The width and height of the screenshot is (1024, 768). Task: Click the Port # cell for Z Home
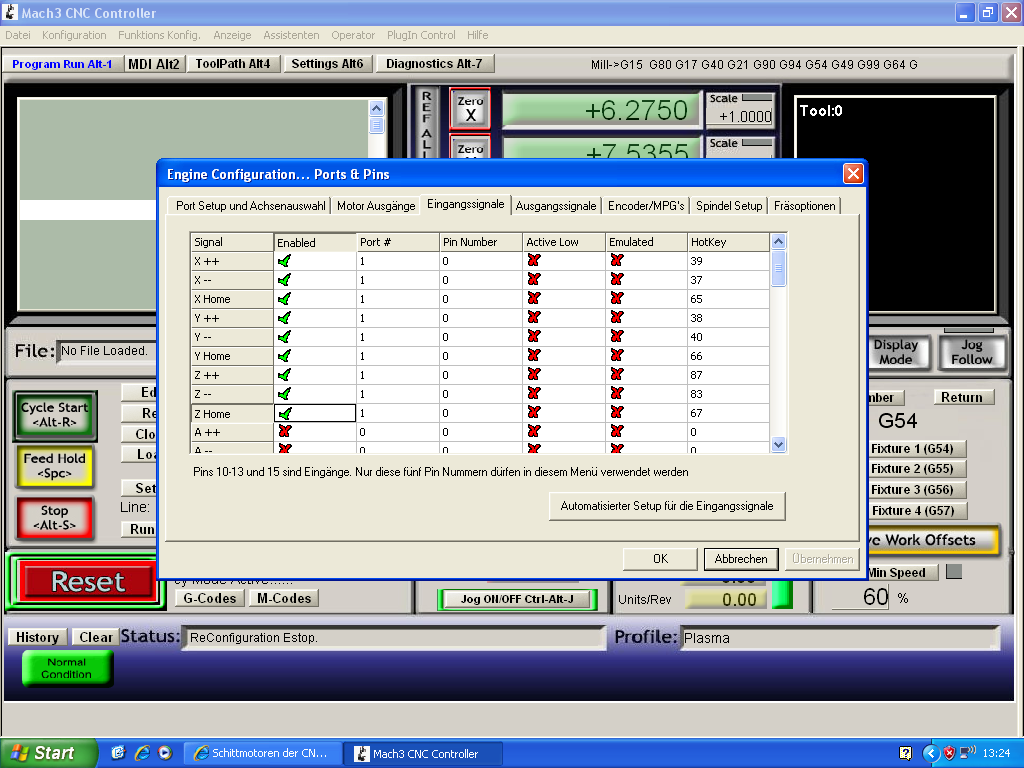[397, 413]
